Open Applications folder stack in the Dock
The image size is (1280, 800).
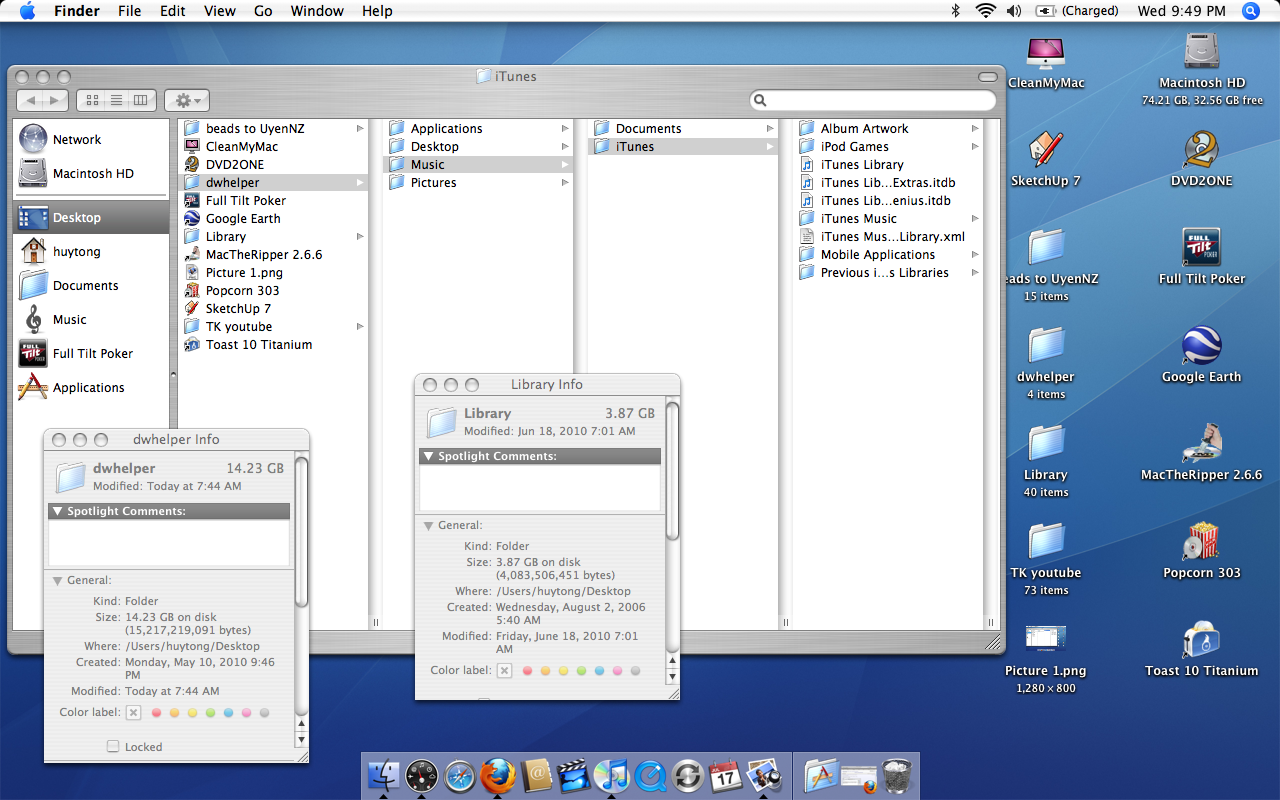coord(820,776)
